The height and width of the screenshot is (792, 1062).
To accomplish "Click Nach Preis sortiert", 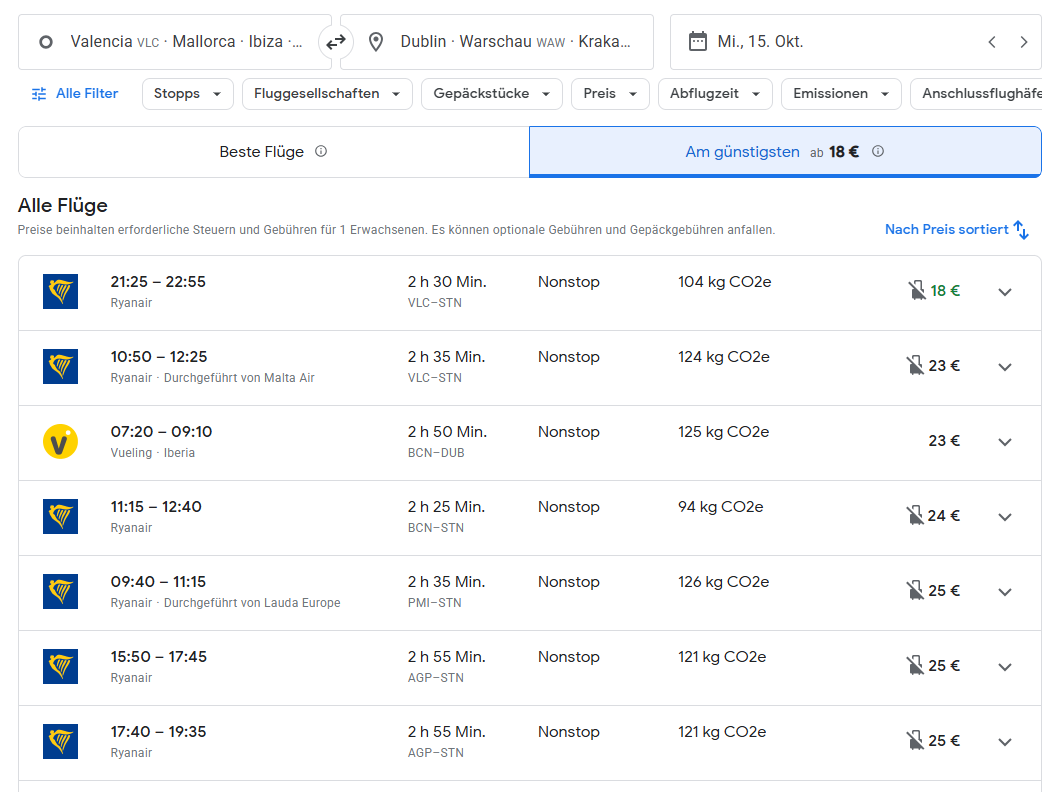I will click(956, 230).
